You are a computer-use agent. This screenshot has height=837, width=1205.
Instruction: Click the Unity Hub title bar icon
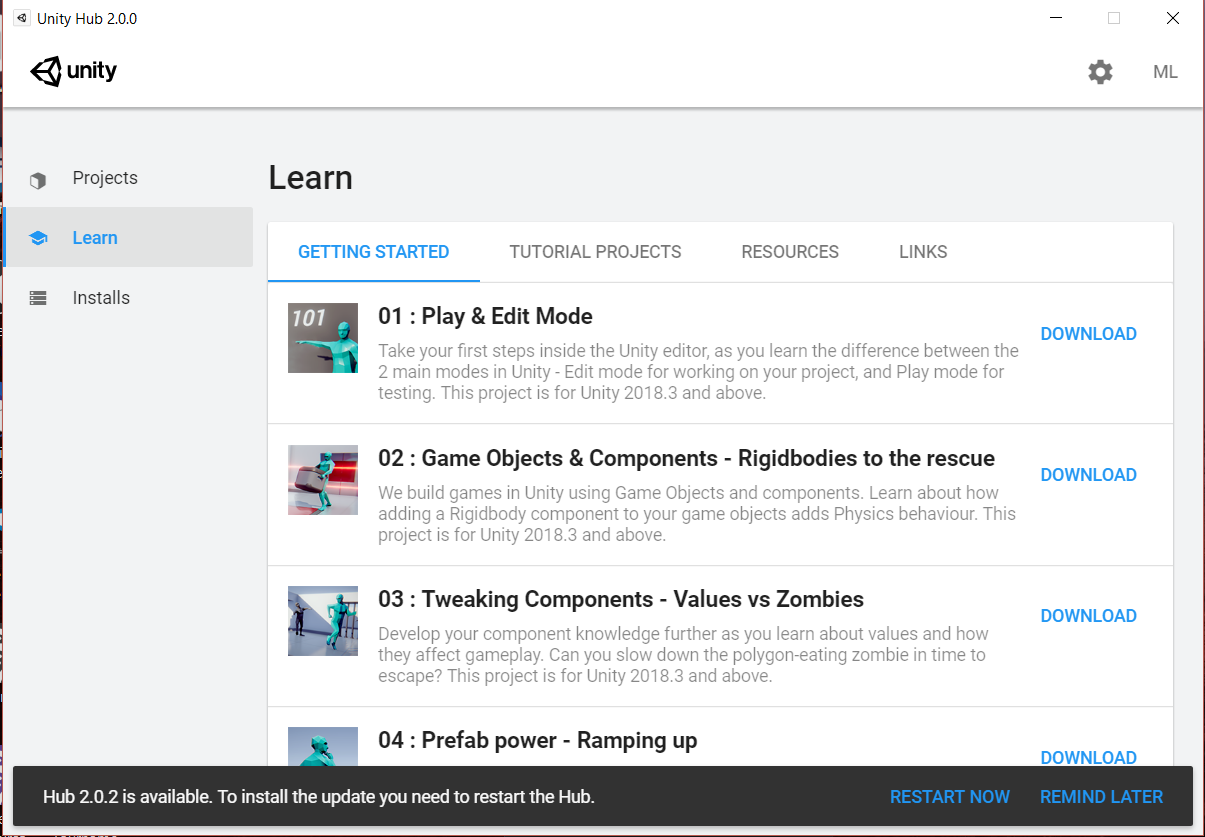(21, 18)
